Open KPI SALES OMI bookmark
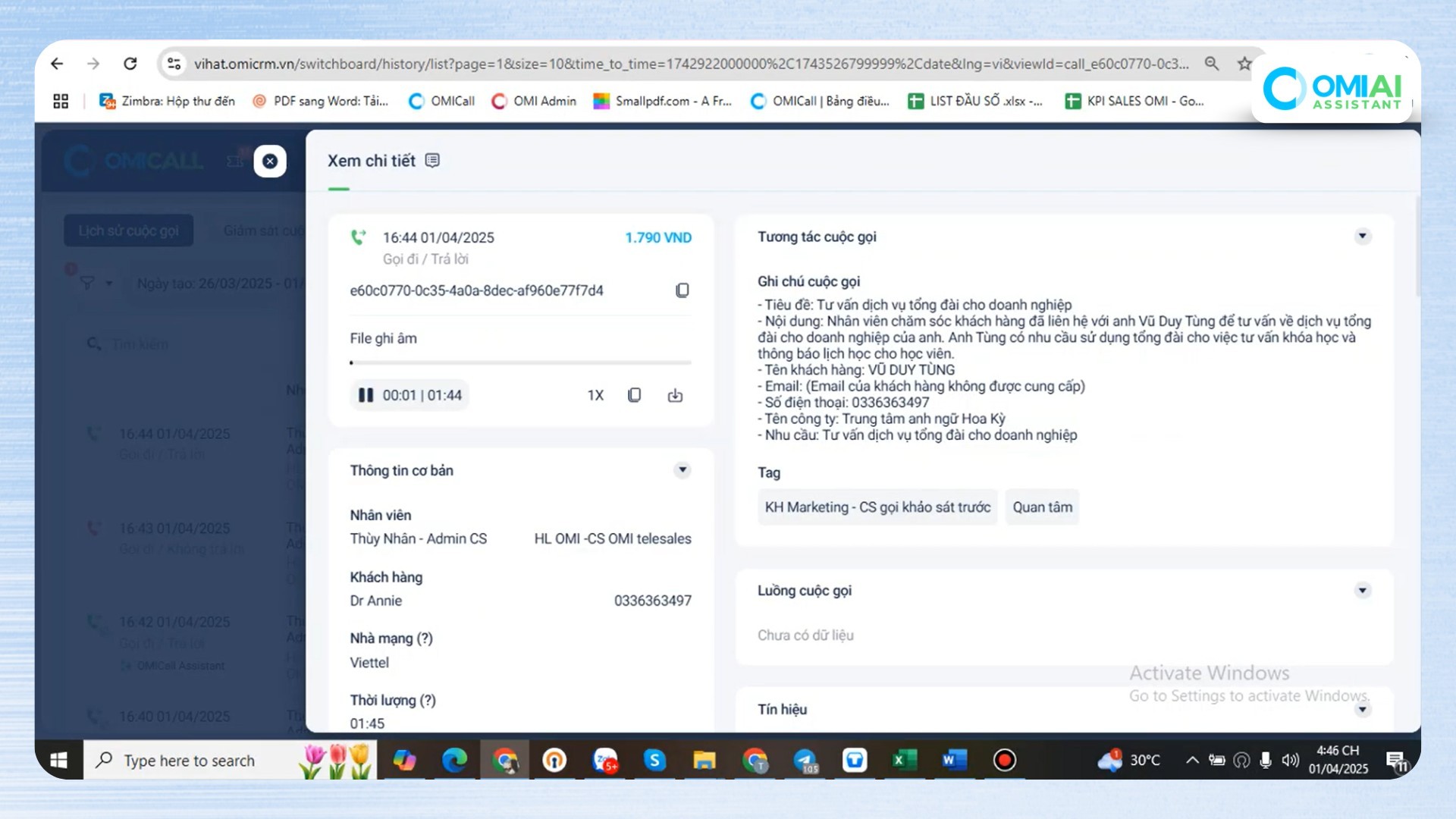 point(1134,101)
